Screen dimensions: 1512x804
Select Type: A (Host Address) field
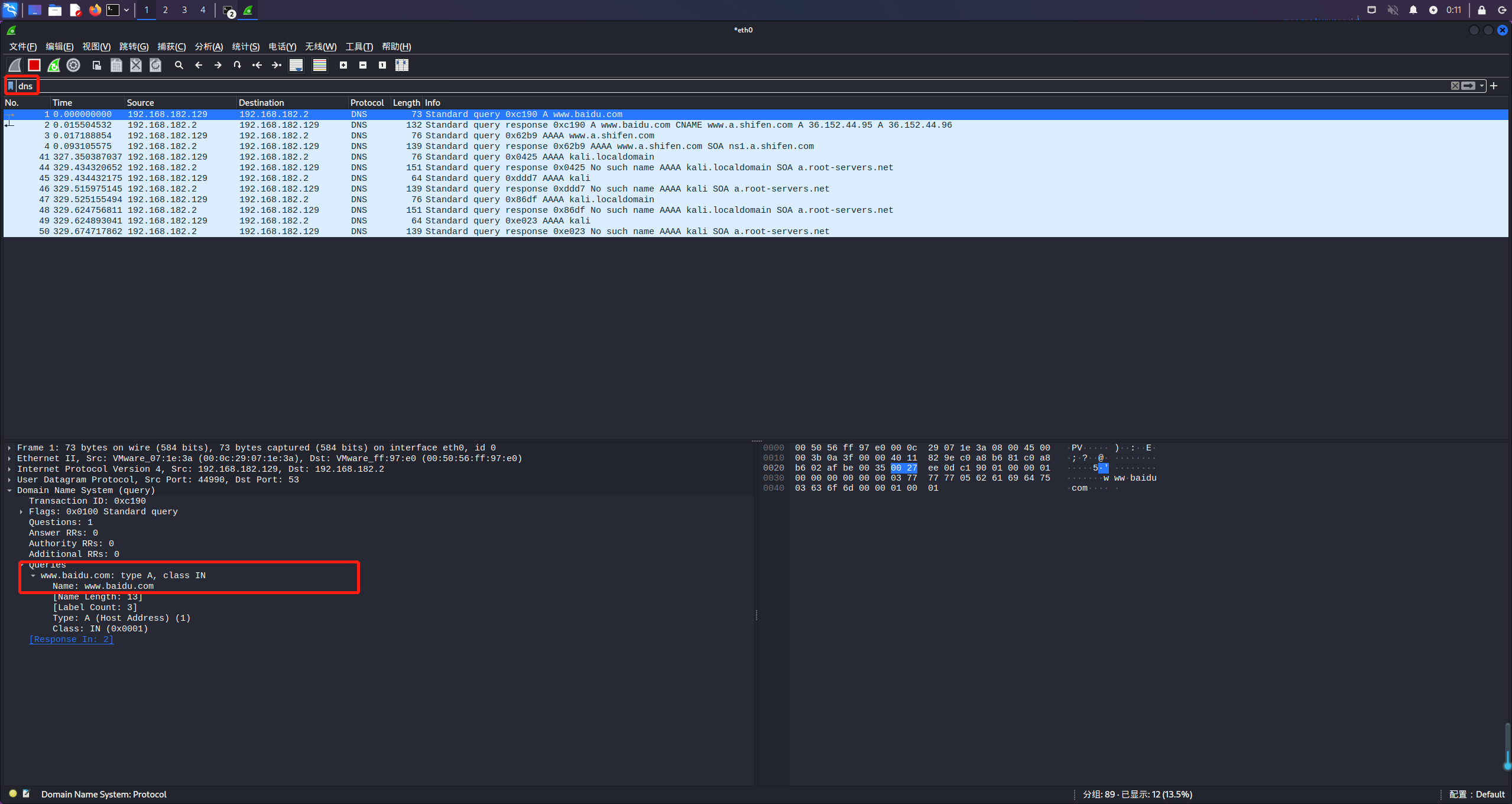click(x=121, y=618)
